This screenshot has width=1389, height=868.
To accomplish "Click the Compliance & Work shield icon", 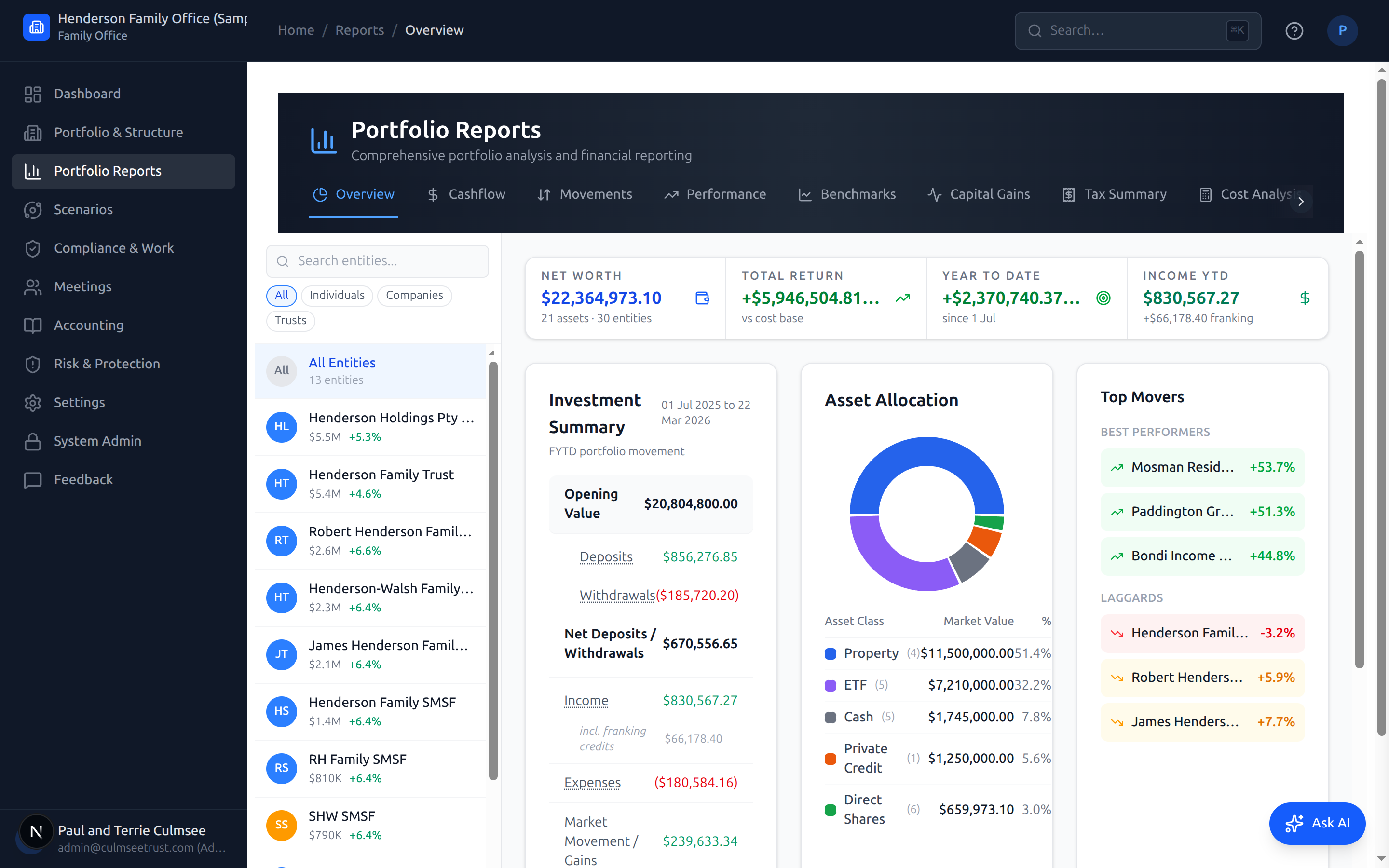I will tap(33, 248).
